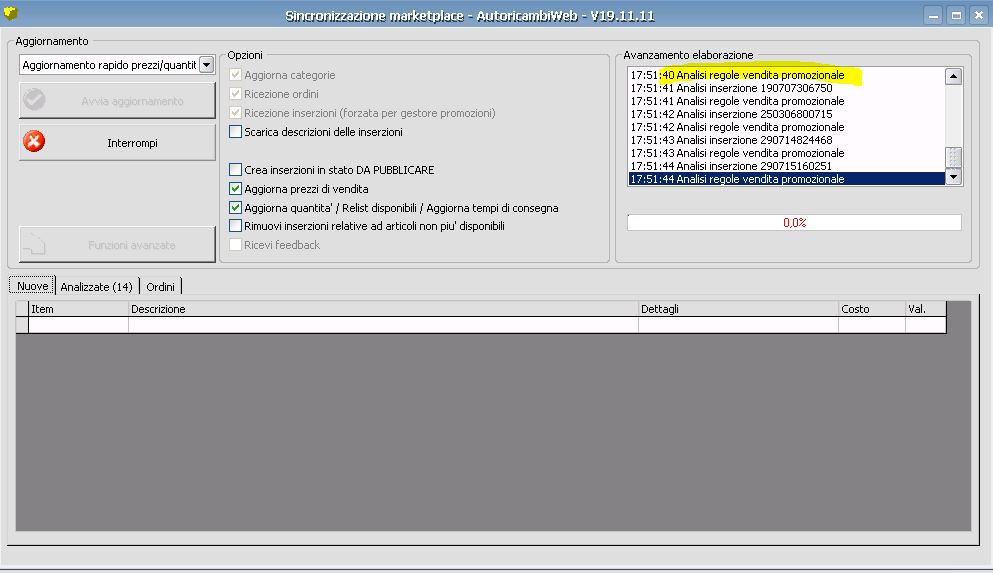Switch to the Ordini tab

(160, 287)
